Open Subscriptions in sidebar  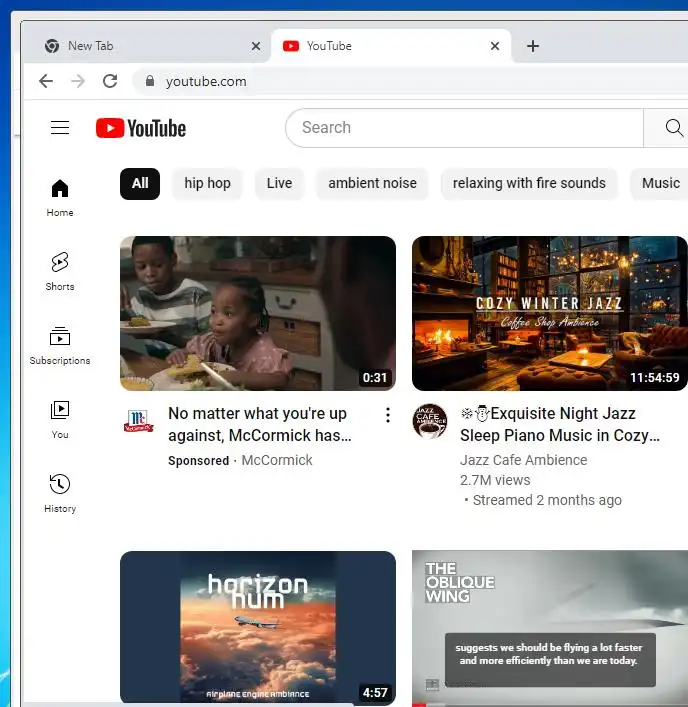point(60,346)
